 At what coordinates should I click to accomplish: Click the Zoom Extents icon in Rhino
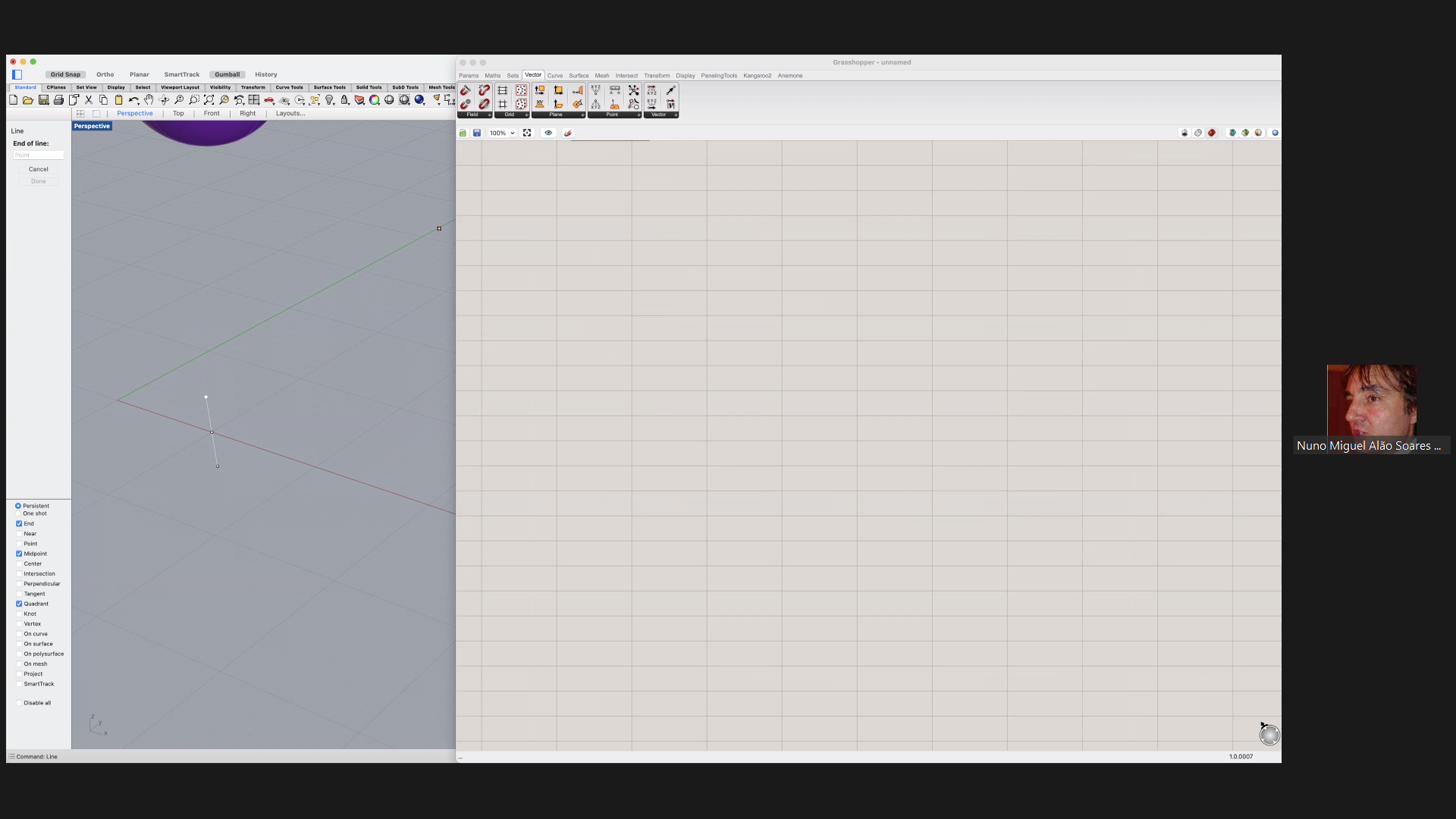coord(209,100)
